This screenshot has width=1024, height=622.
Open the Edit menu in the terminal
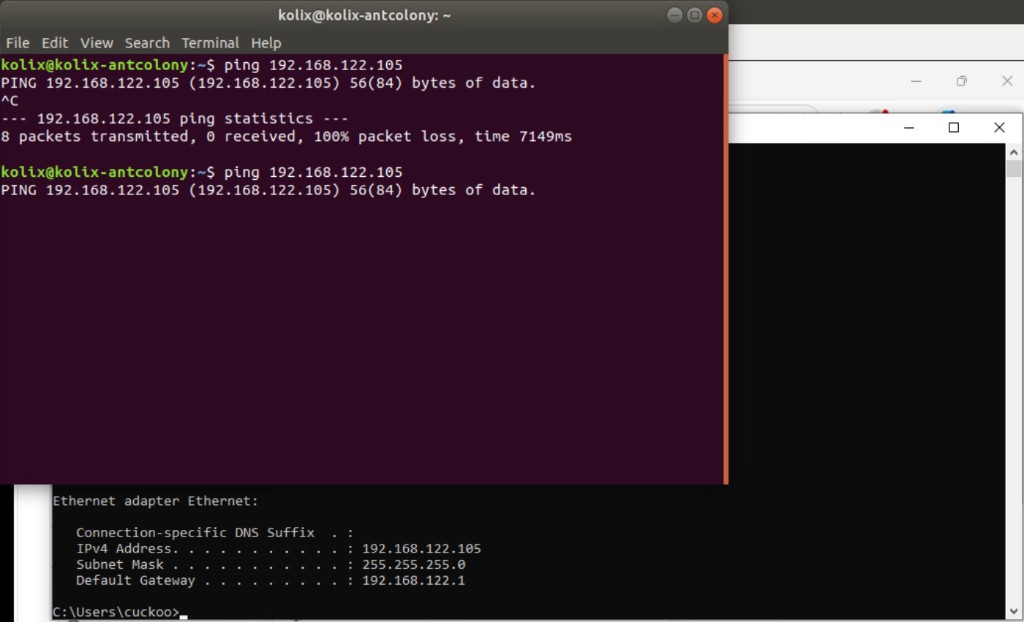click(55, 43)
